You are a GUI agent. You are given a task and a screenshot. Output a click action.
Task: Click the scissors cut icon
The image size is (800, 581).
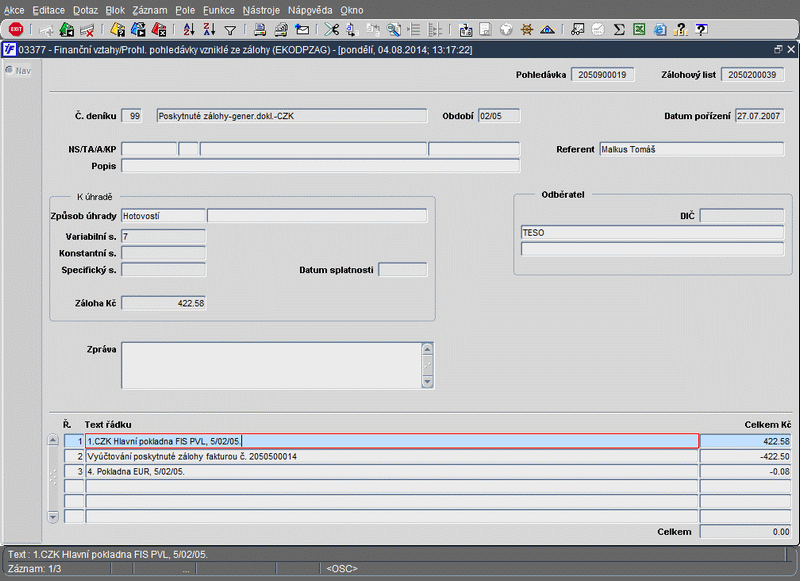tap(331, 30)
